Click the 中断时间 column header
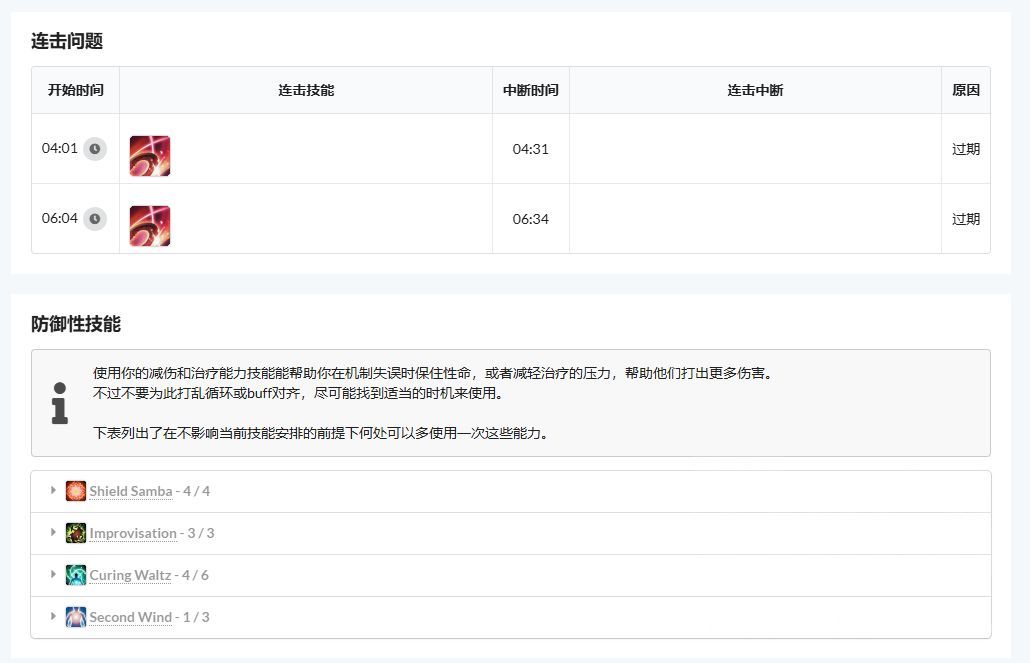 tap(530, 89)
